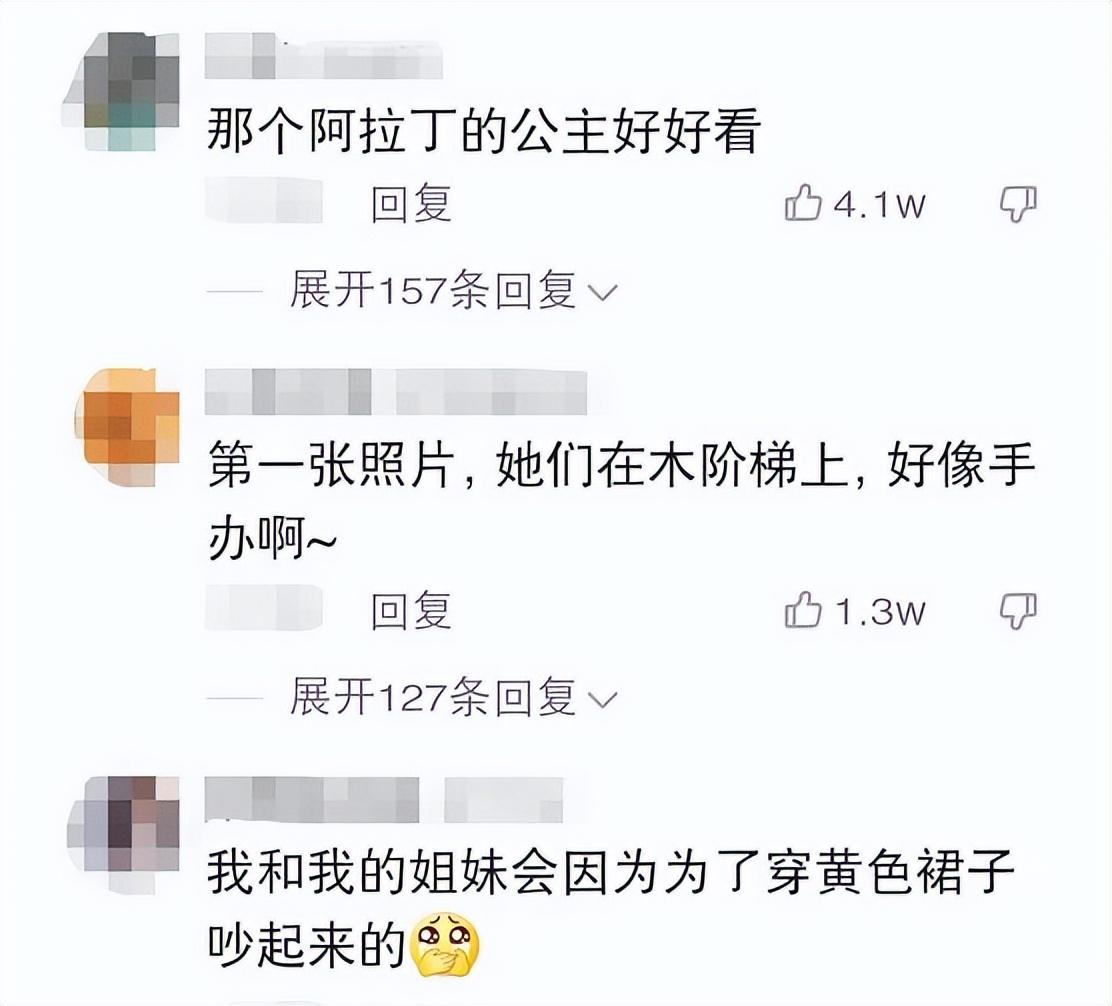Reply to the 阿拉丁的公主 comment
The width and height of the screenshot is (1112, 1006).
coord(412,204)
